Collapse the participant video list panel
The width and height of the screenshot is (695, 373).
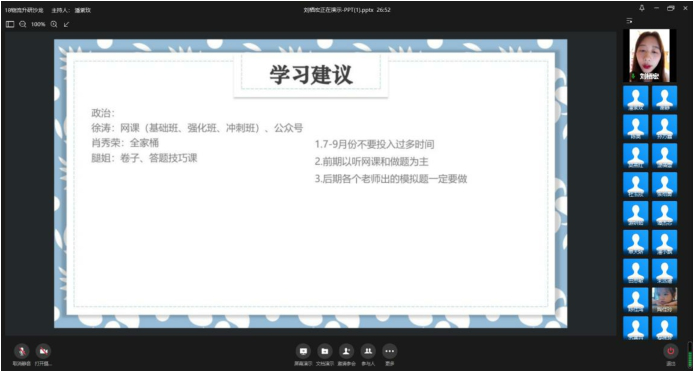[629, 21]
